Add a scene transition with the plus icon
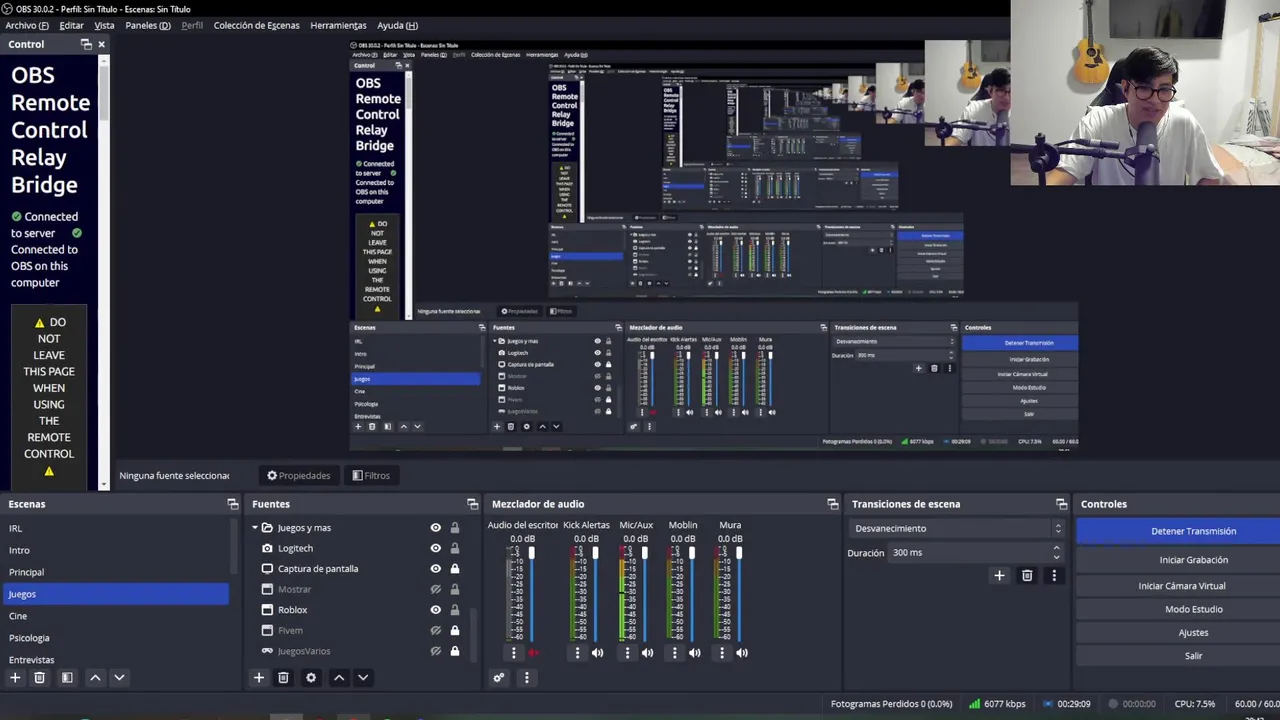Viewport: 1280px width, 720px height. 999,576
